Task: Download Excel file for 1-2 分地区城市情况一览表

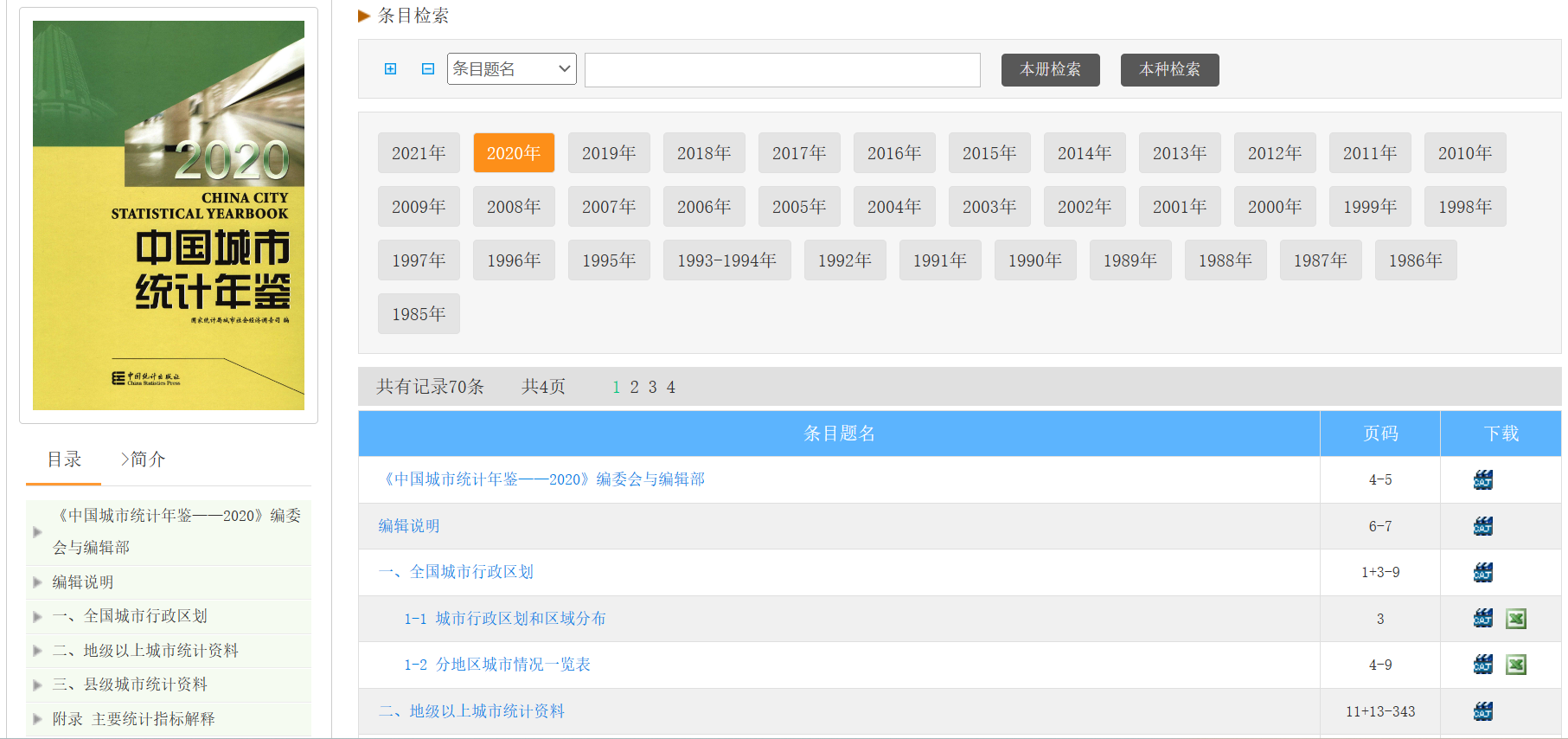Action: (1515, 665)
